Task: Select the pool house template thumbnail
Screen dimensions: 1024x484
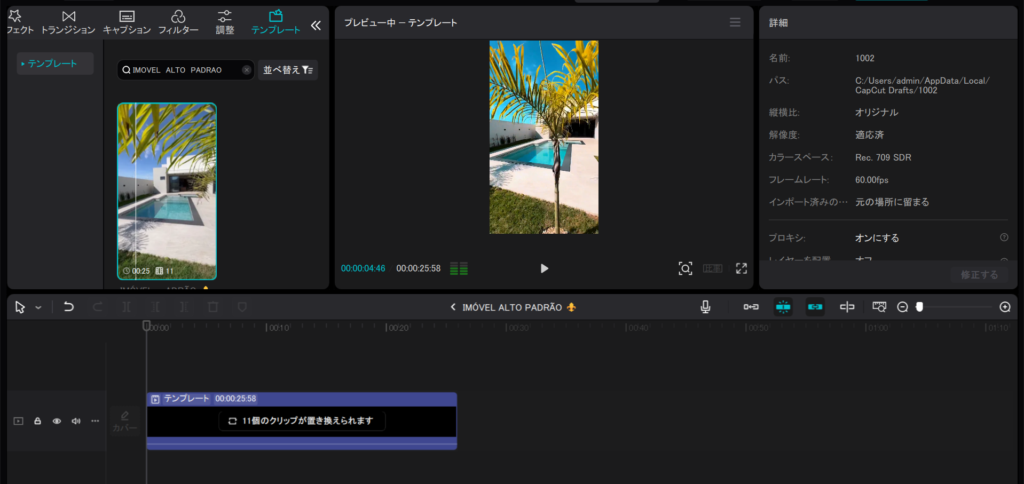Action: pyautogui.click(x=167, y=191)
